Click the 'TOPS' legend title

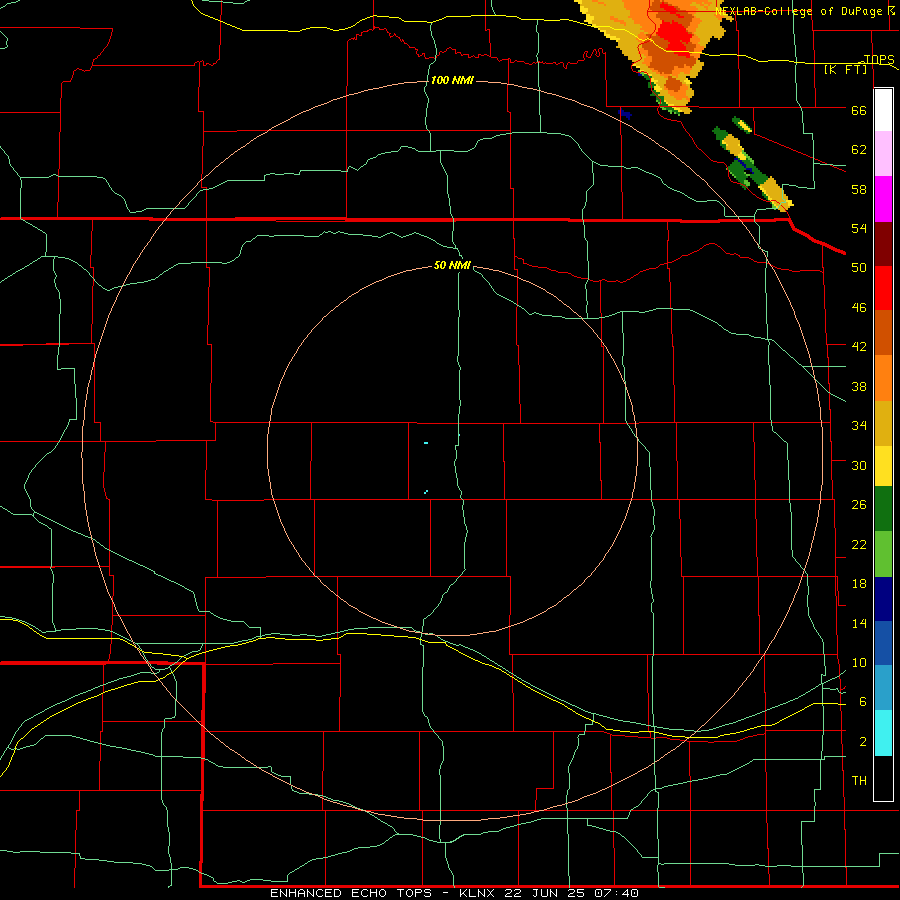[x=879, y=59]
